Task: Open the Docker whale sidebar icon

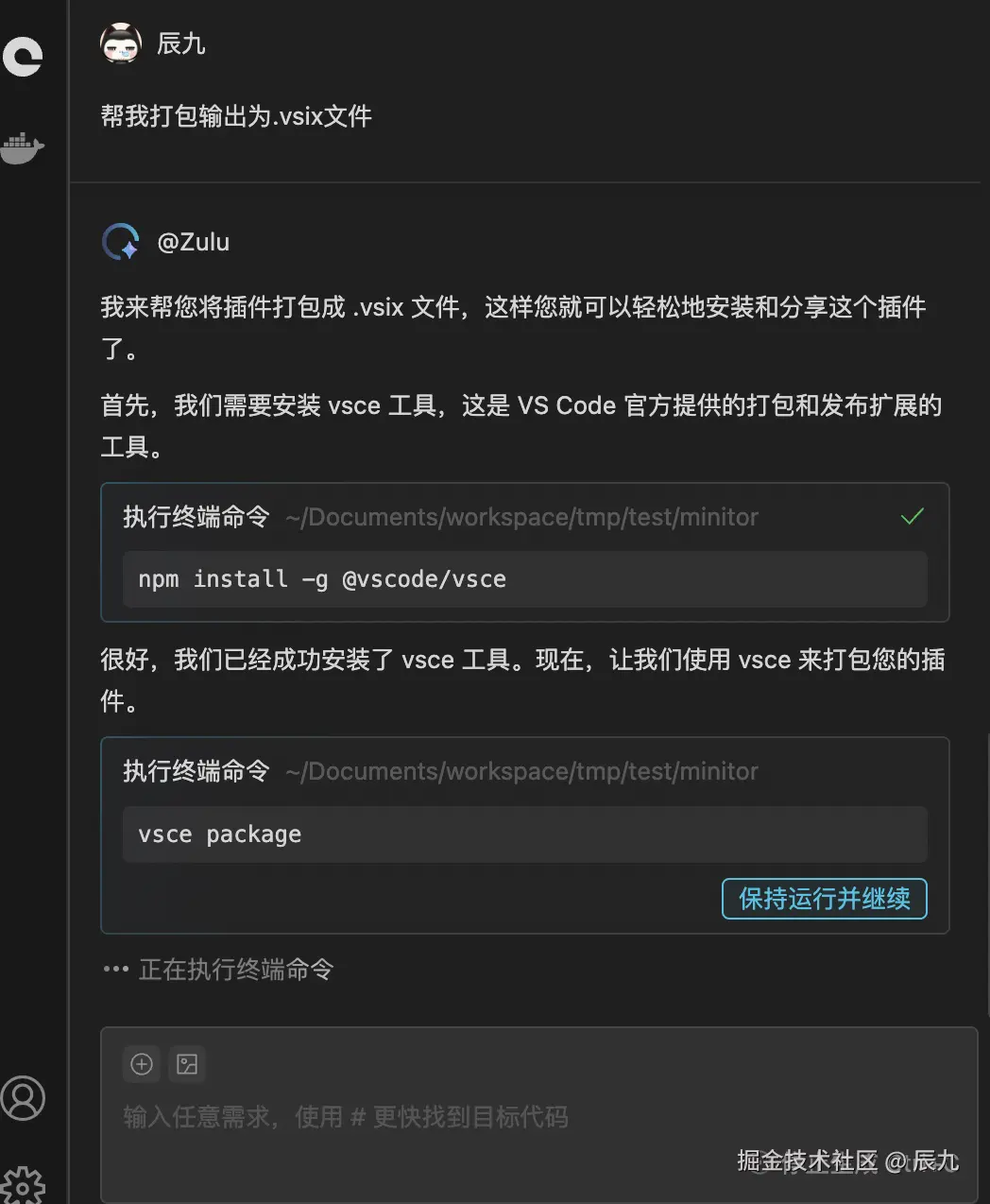Action: (23, 148)
